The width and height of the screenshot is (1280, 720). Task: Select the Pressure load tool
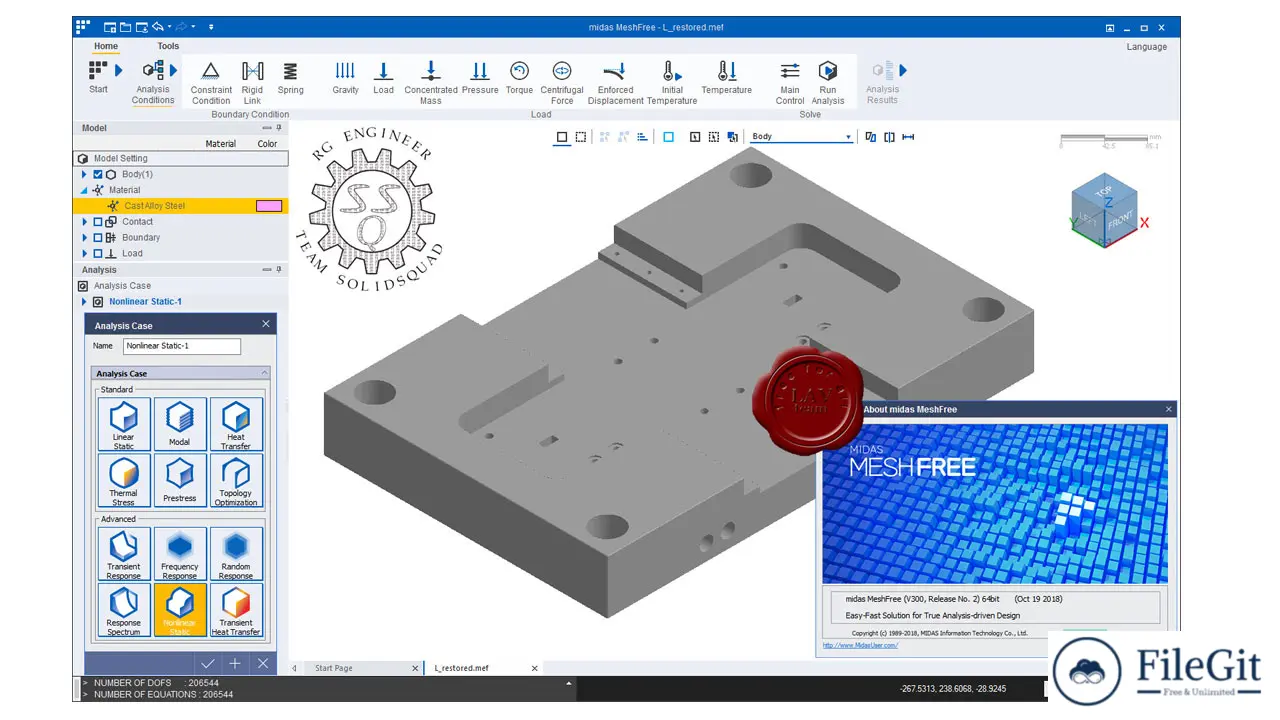click(480, 77)
